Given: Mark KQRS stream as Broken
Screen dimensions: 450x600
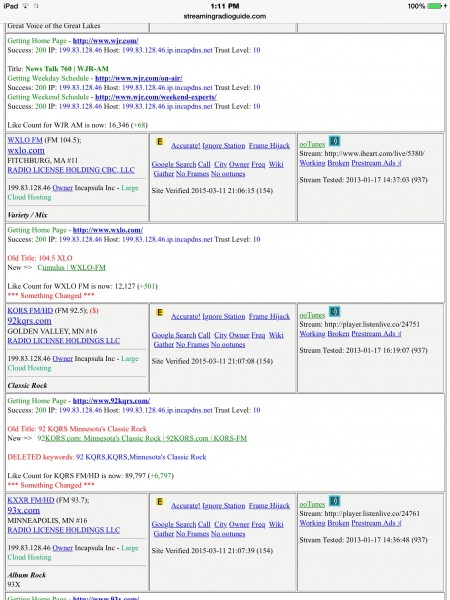Looking at the screenshot, I should (x=338, y=334).
